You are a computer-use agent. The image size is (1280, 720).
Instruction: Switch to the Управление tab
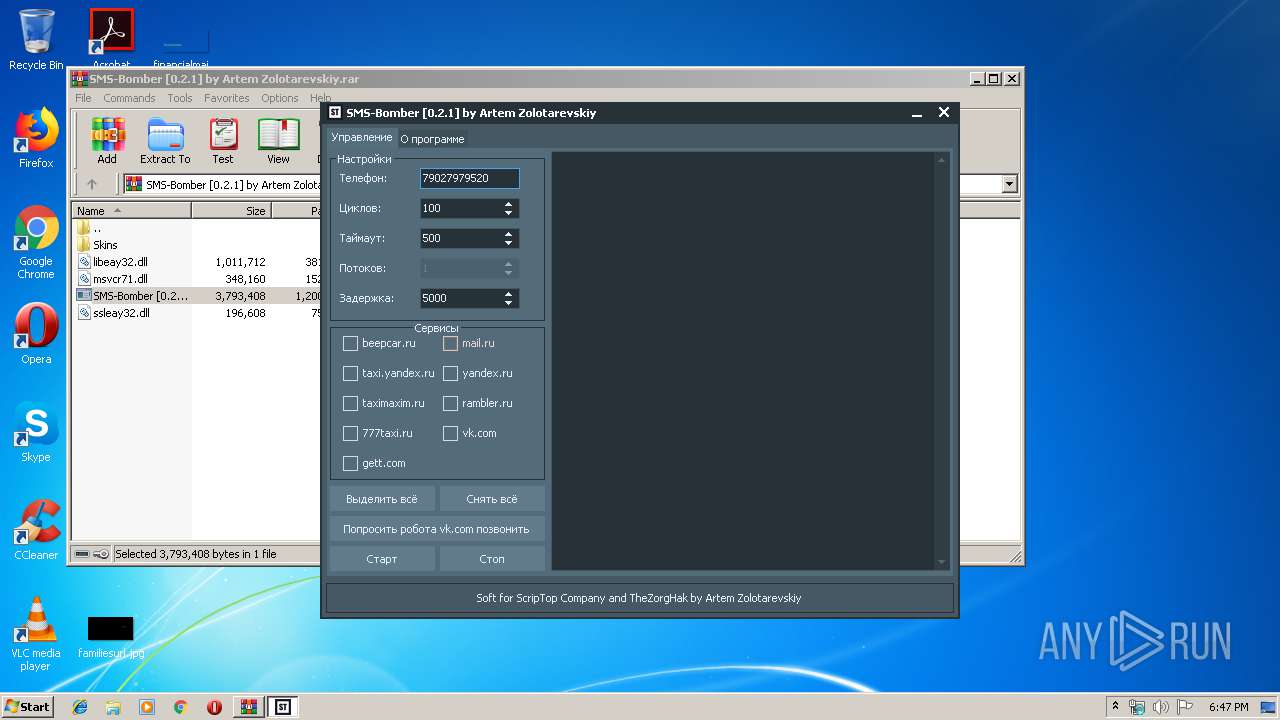click(362, 137)
